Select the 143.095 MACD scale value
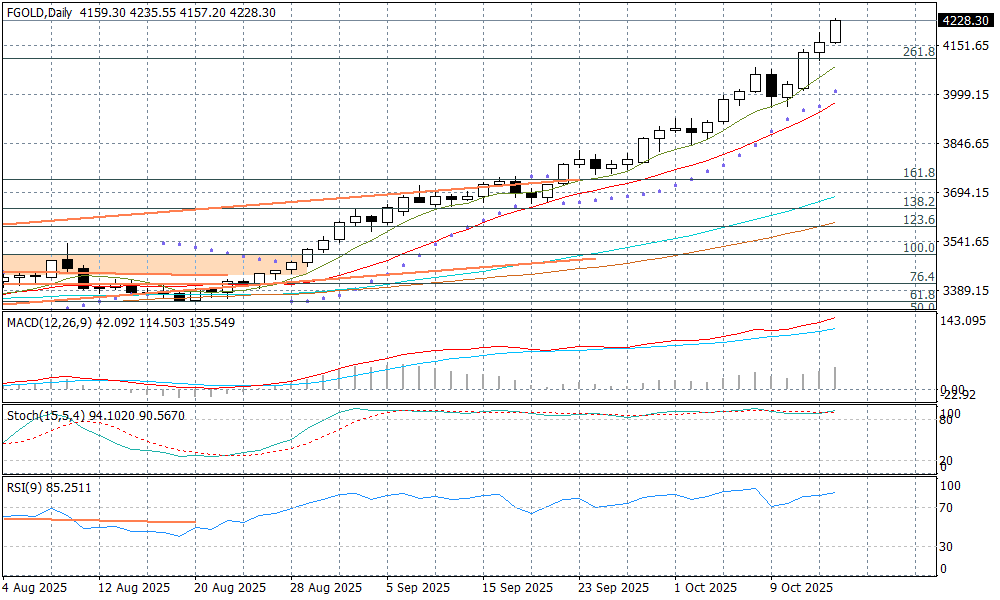The height and width of the screenshot is (600, 1000). click(x=965, y=320)
